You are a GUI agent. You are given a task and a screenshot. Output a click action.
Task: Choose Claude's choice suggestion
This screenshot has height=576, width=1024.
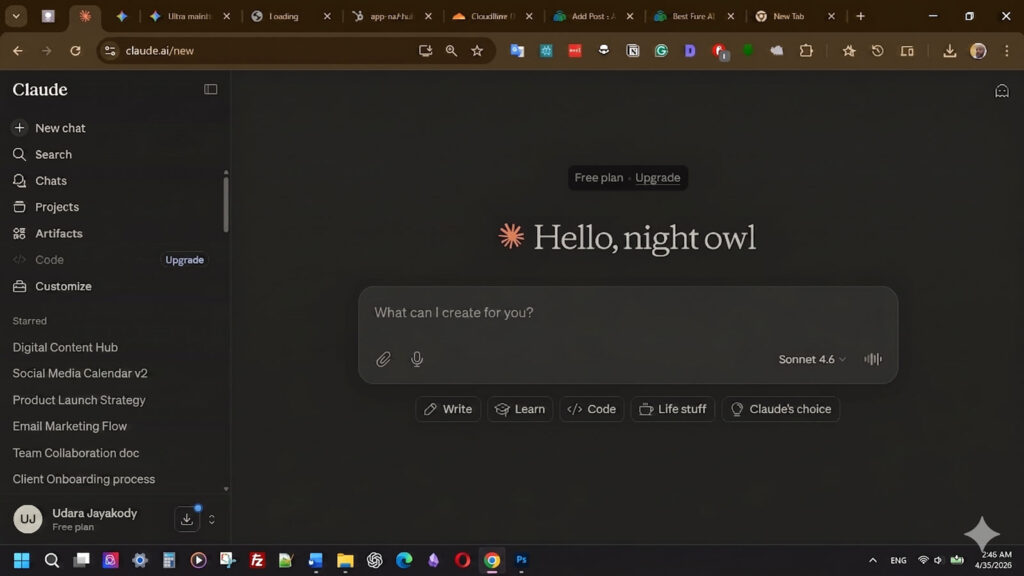coord(780,409)
